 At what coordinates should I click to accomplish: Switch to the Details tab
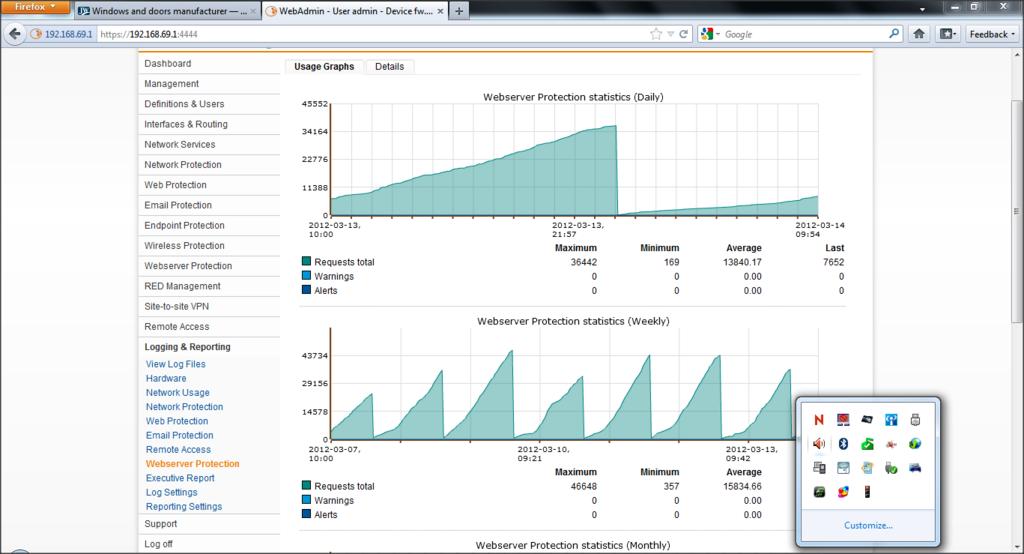pos(389,67)
